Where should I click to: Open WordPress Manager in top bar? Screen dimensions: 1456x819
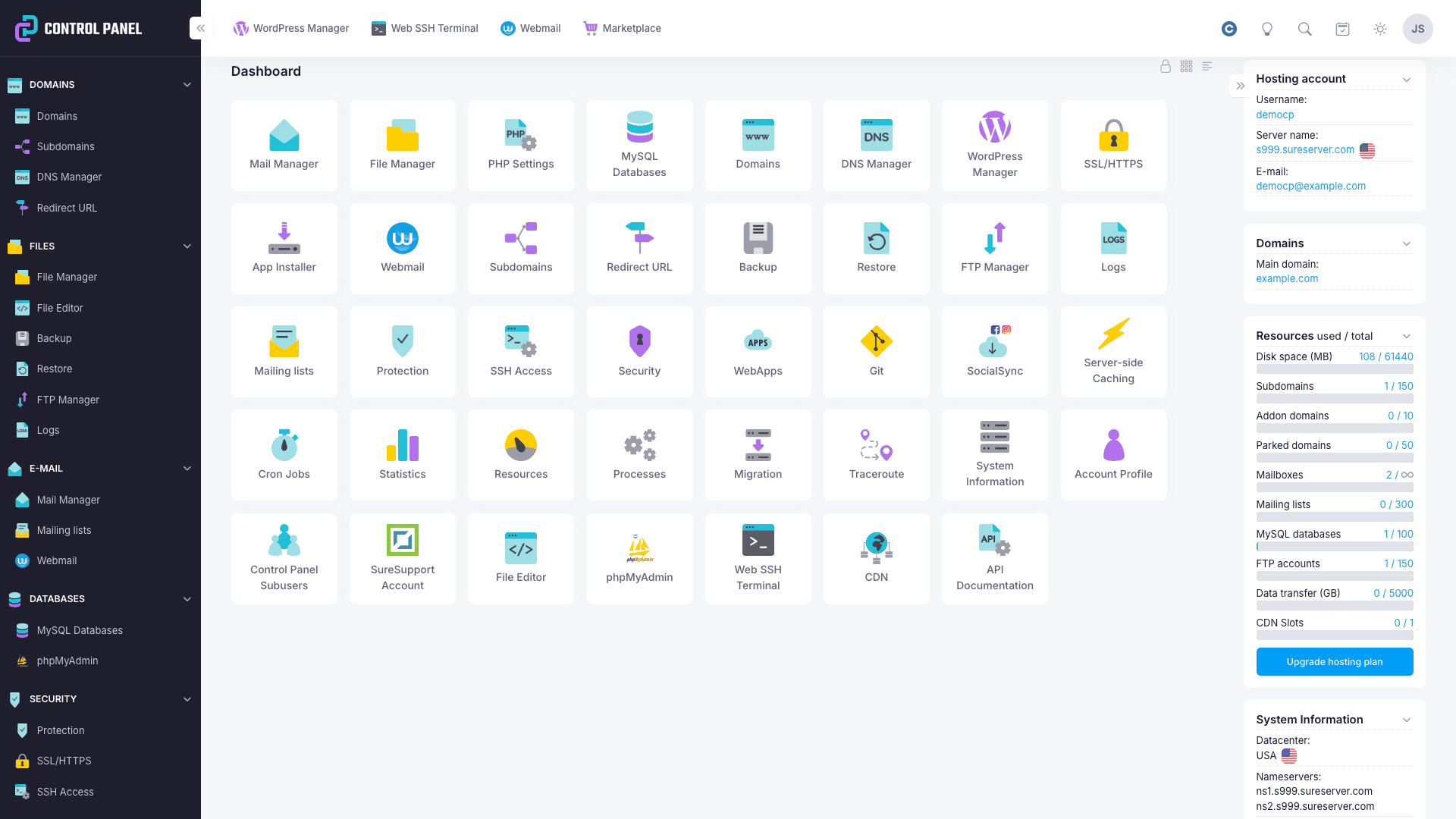[291, 29]
